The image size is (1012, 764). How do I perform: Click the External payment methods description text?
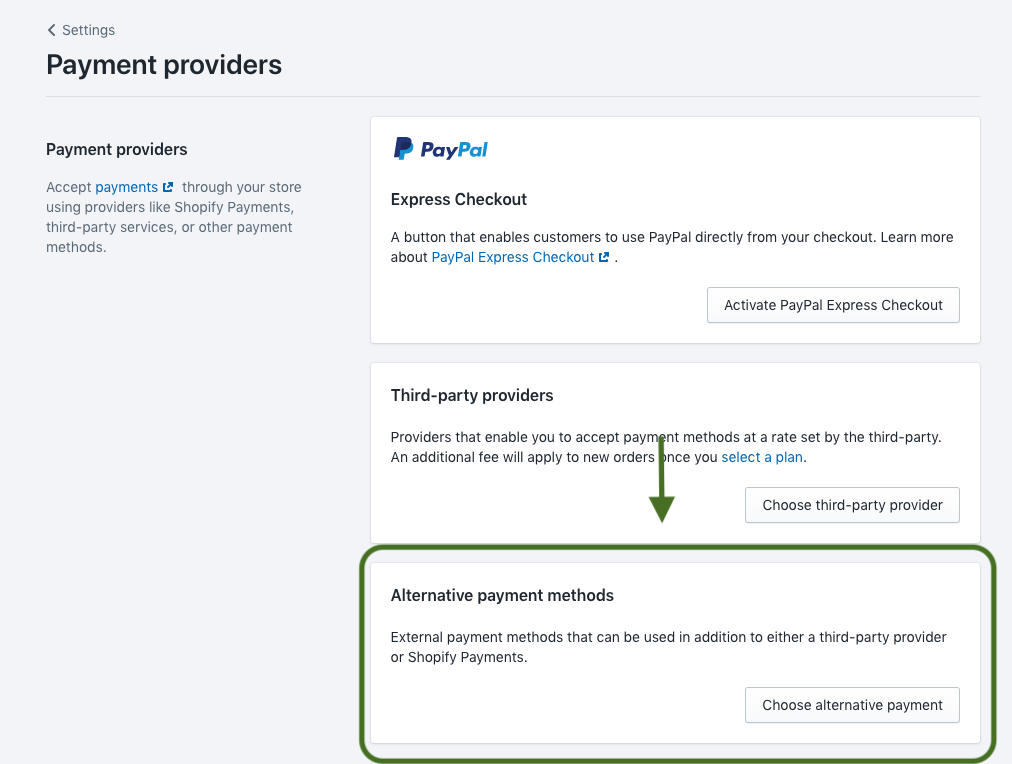click(x=669, y=647)
